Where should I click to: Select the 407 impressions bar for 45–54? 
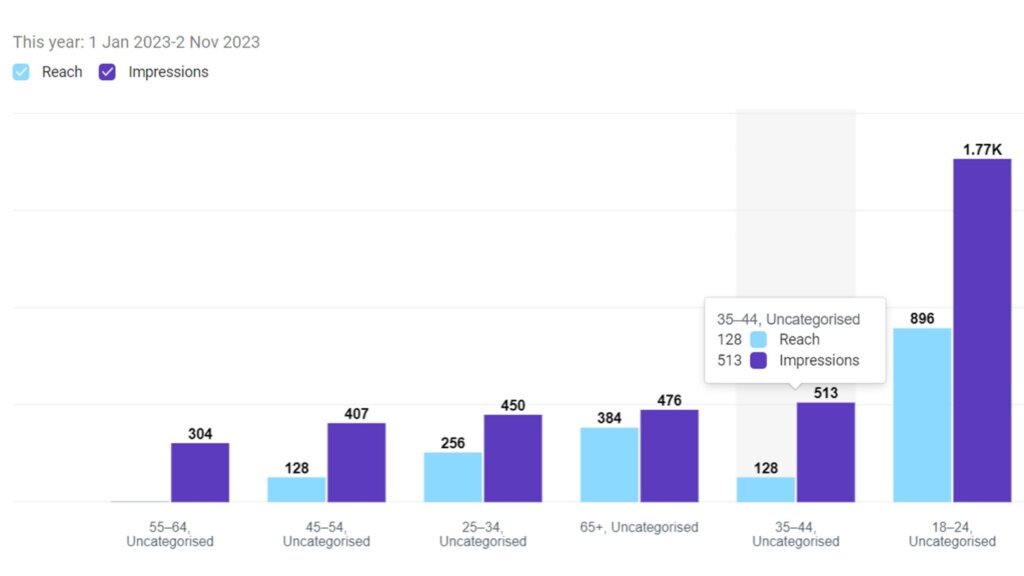click(357, 463)
